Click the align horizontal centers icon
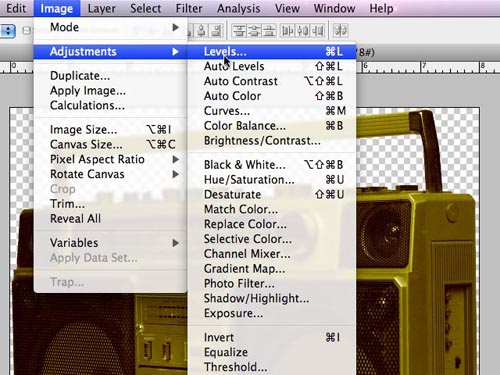Viewport: 500px width, 375px height. (201, 31)
